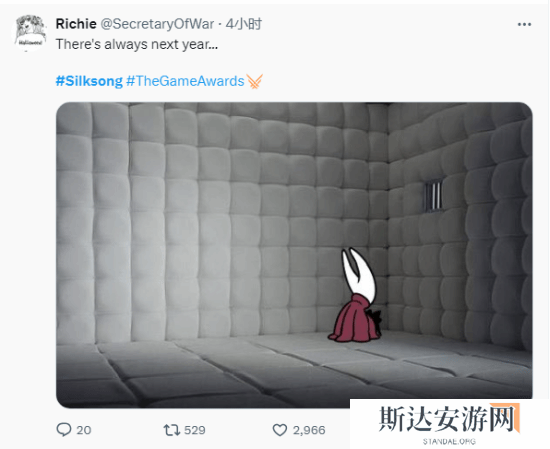The image size is (550, 449).
Task: View the 529 retweets count
Action: pos(195,430)
